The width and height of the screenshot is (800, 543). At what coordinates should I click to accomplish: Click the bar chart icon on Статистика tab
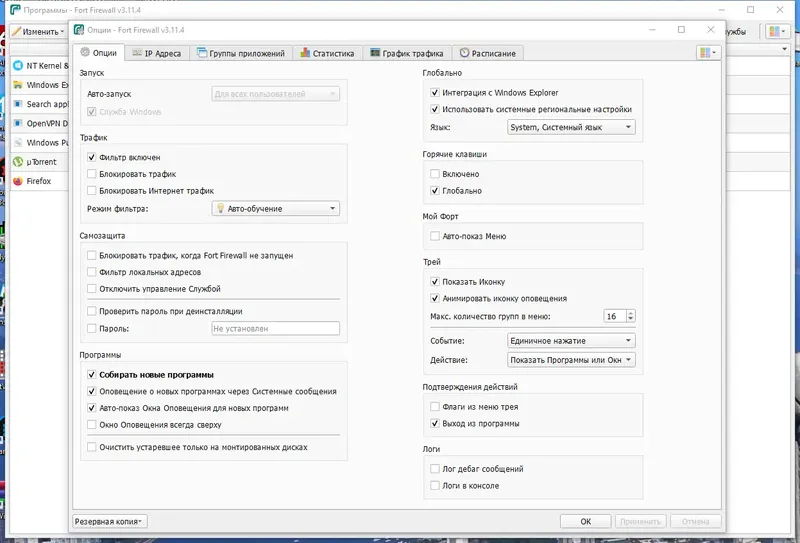click(x=305, y=53)
